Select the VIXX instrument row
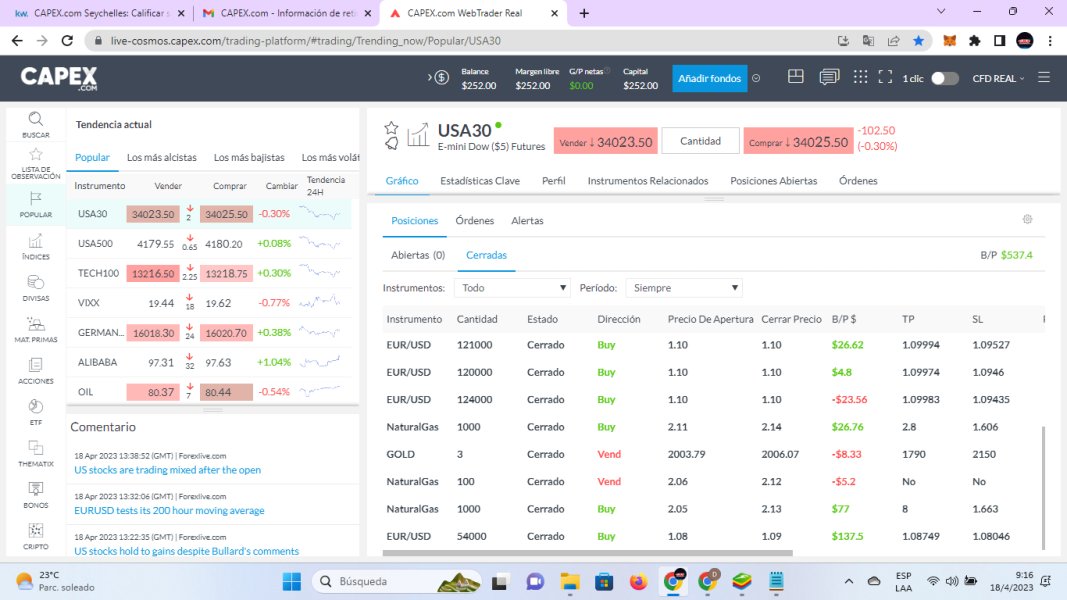 coord(210,303)
